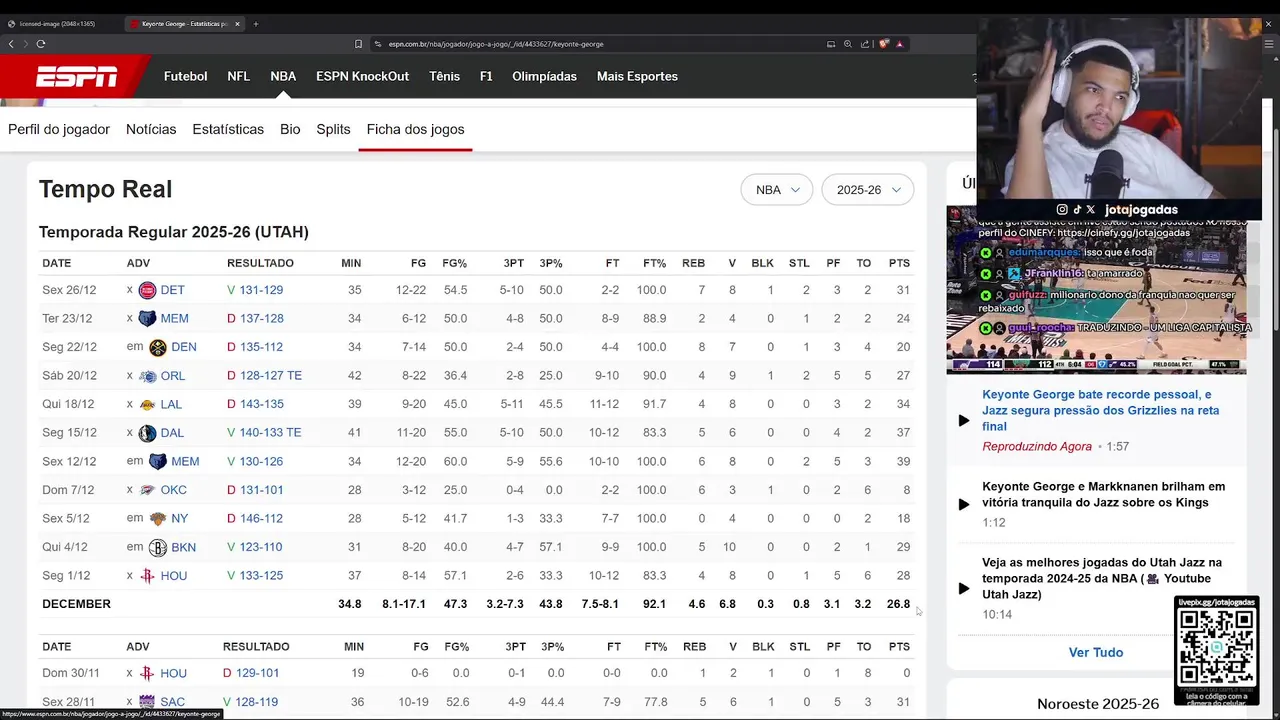
Task: Click Rockets logo in Dom 30/11 row
Action: tap(147, 673)
